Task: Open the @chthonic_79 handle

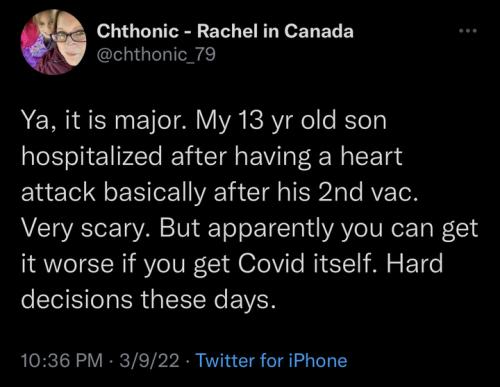Action: point(156,54)
